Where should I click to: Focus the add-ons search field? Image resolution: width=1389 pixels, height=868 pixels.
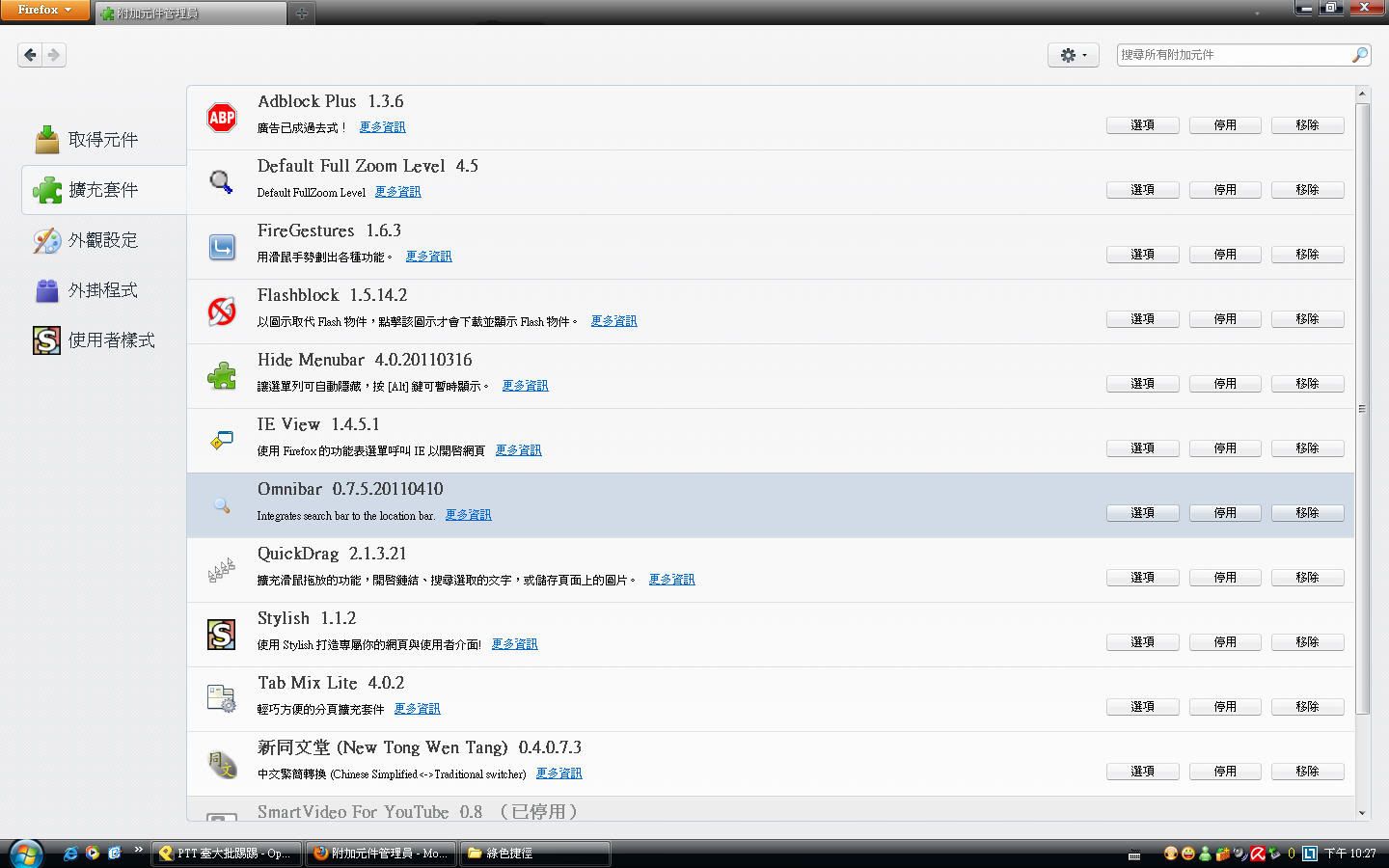[1233, 55]
